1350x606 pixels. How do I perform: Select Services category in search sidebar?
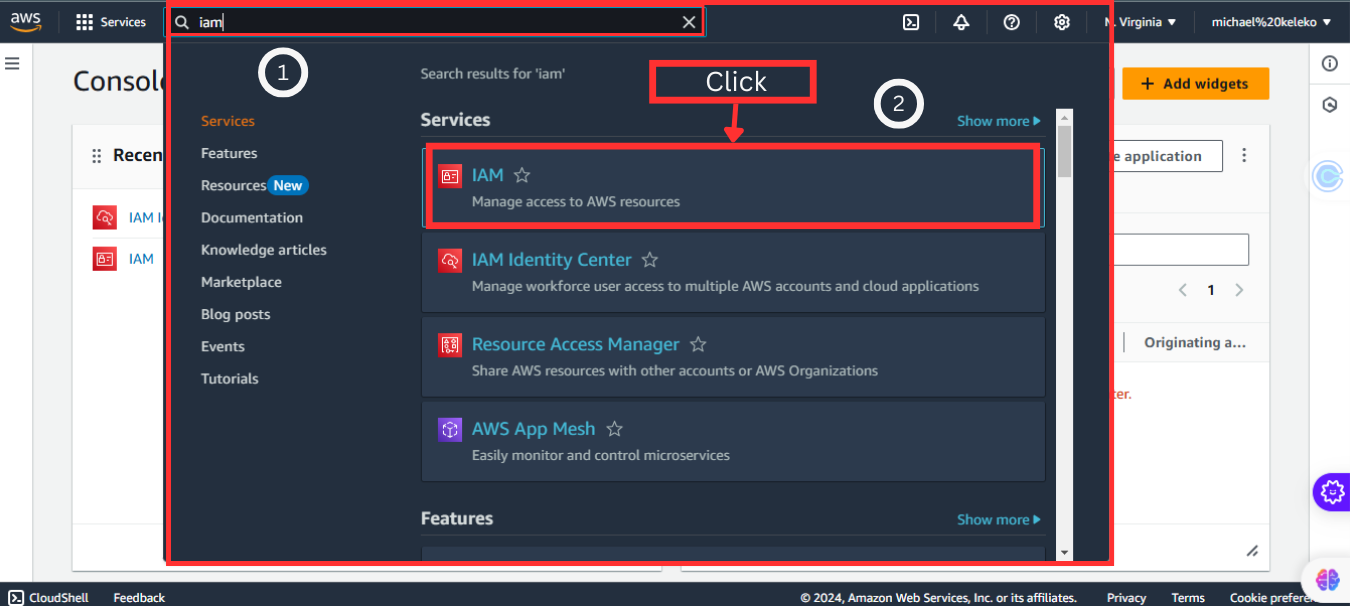(228, 121)
